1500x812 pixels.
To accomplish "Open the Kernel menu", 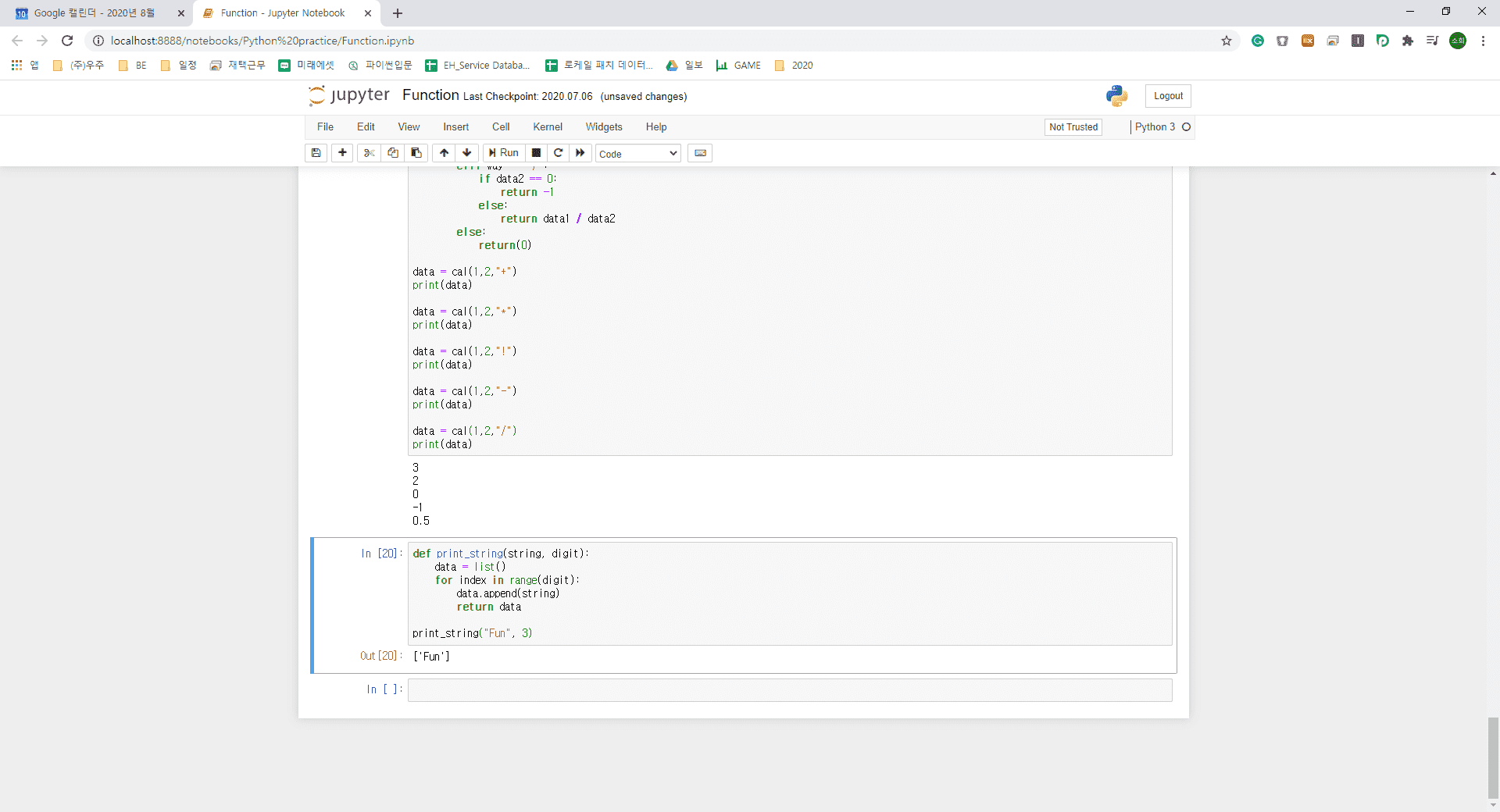I will tap(548, 127).
